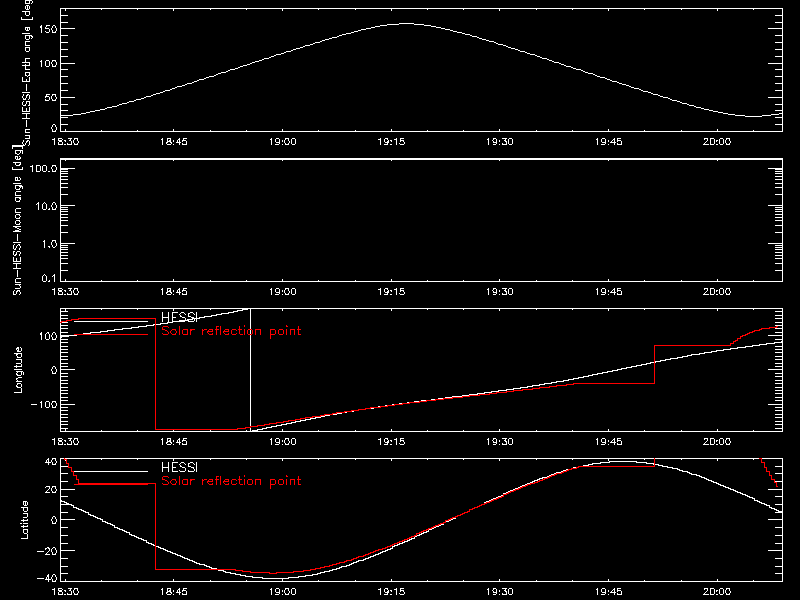Viewport: 800px width, 600px height.
Task: Click red vertical step near 19:51 in Longitude plot
Action: pyautogui.click(x=654, y=364)
